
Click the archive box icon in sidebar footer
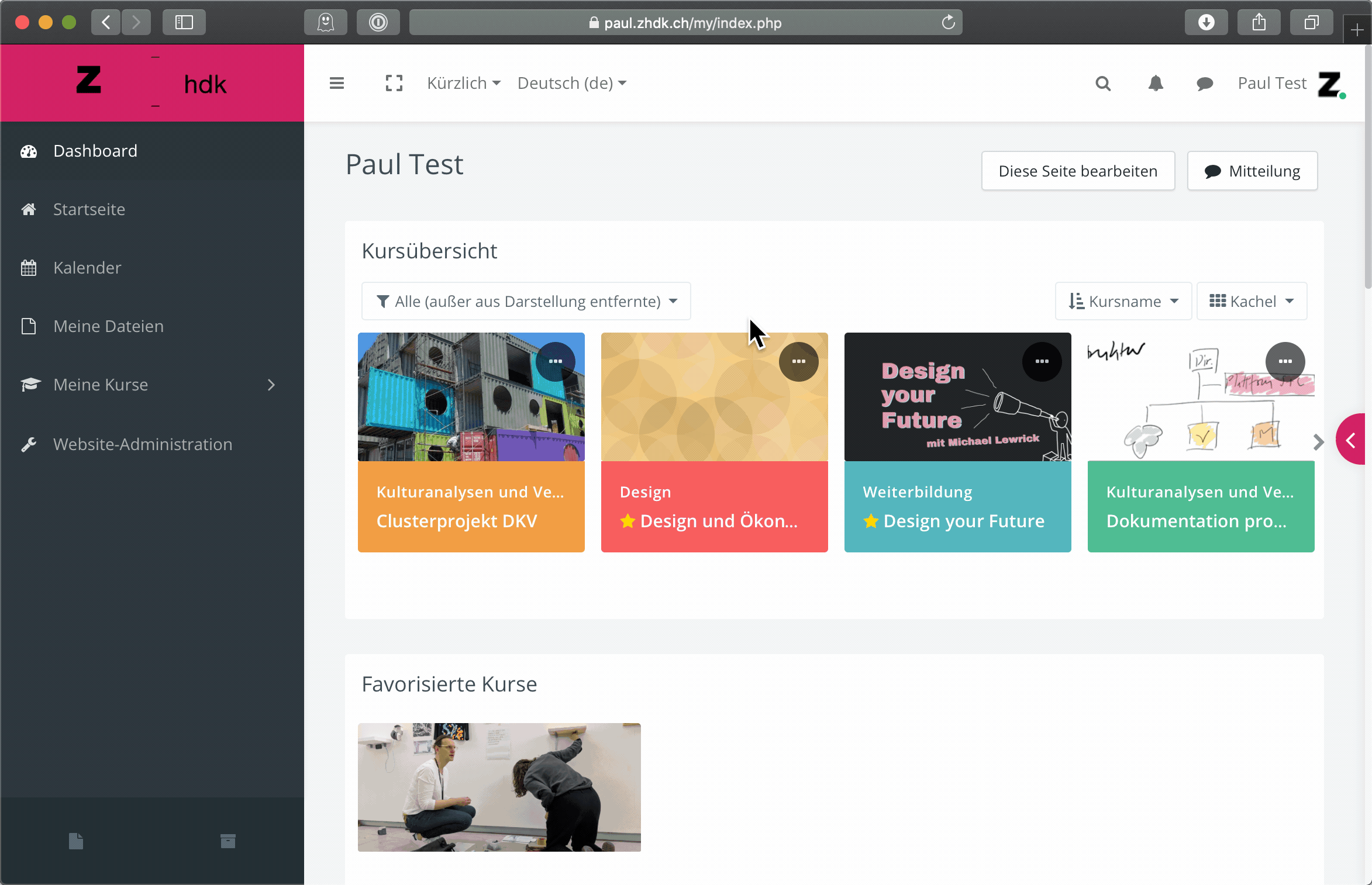[x=228, y=841]
